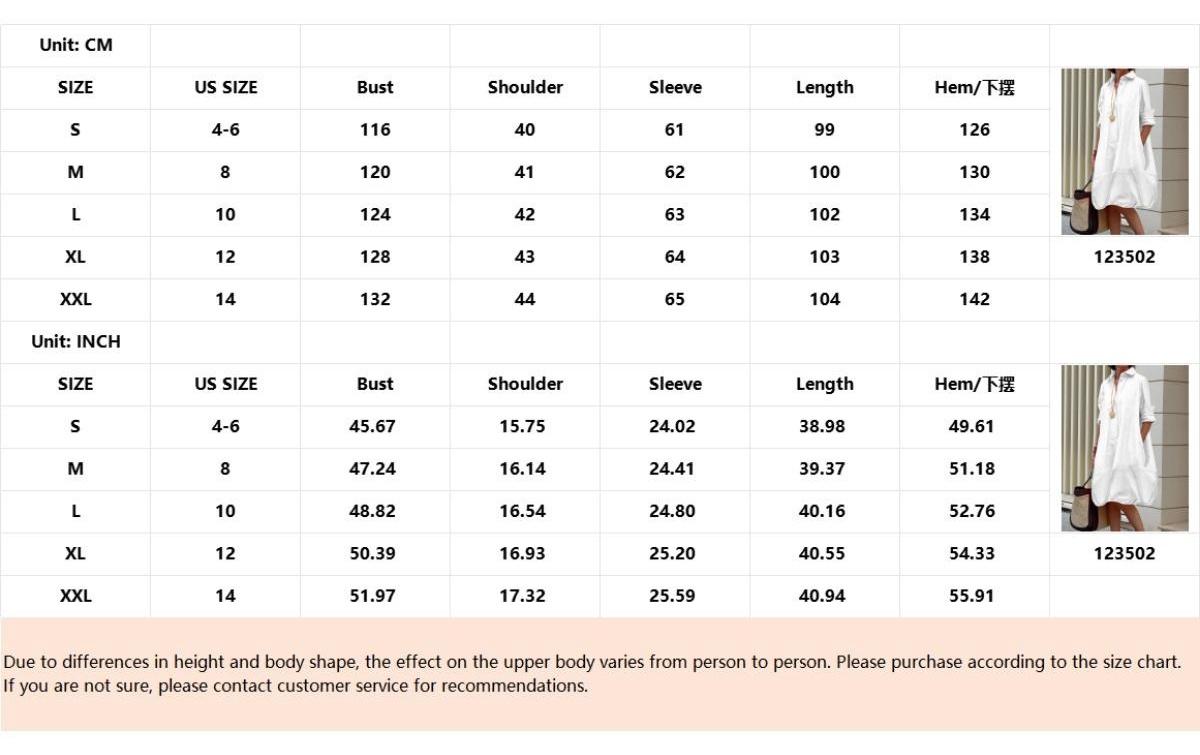Click the CM table Shoulder column header
Image resolution: width=1200 pixels, height=755 pixels.
click(525, 87)
